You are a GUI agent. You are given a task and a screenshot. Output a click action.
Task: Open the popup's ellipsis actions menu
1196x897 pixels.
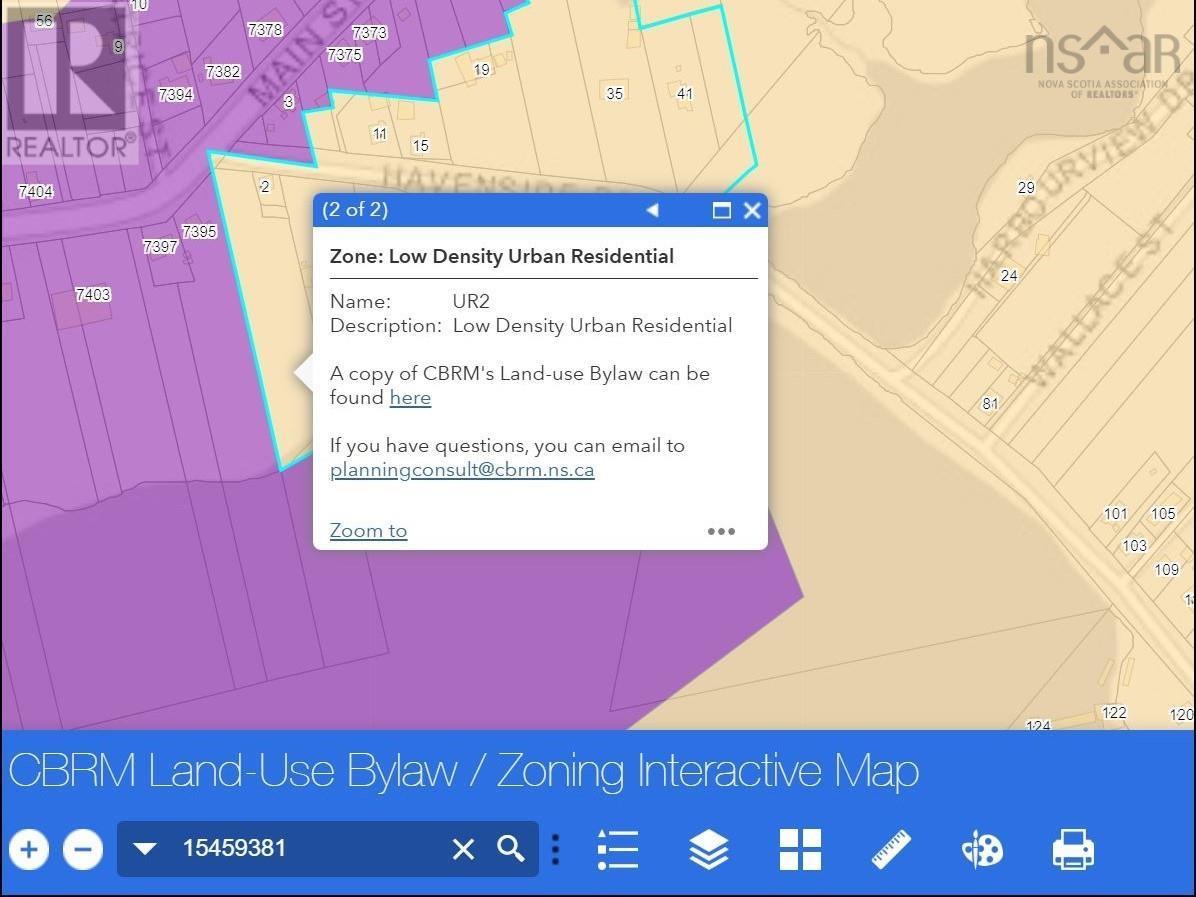tap(722, 531)
